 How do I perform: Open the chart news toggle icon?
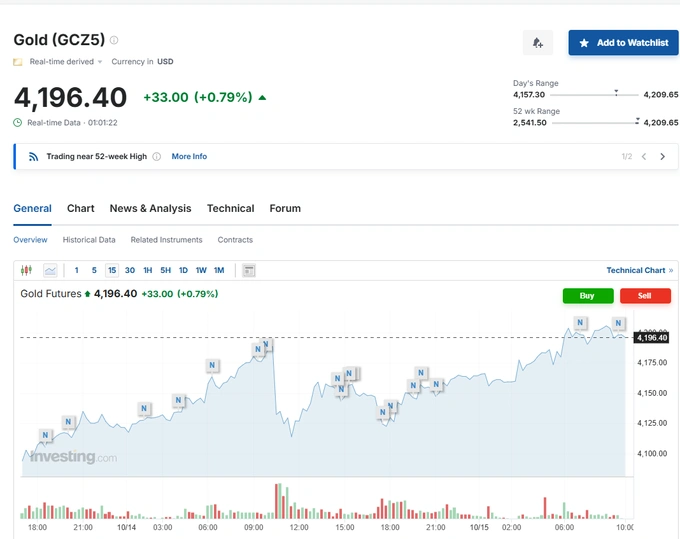(x=249, y=270)
